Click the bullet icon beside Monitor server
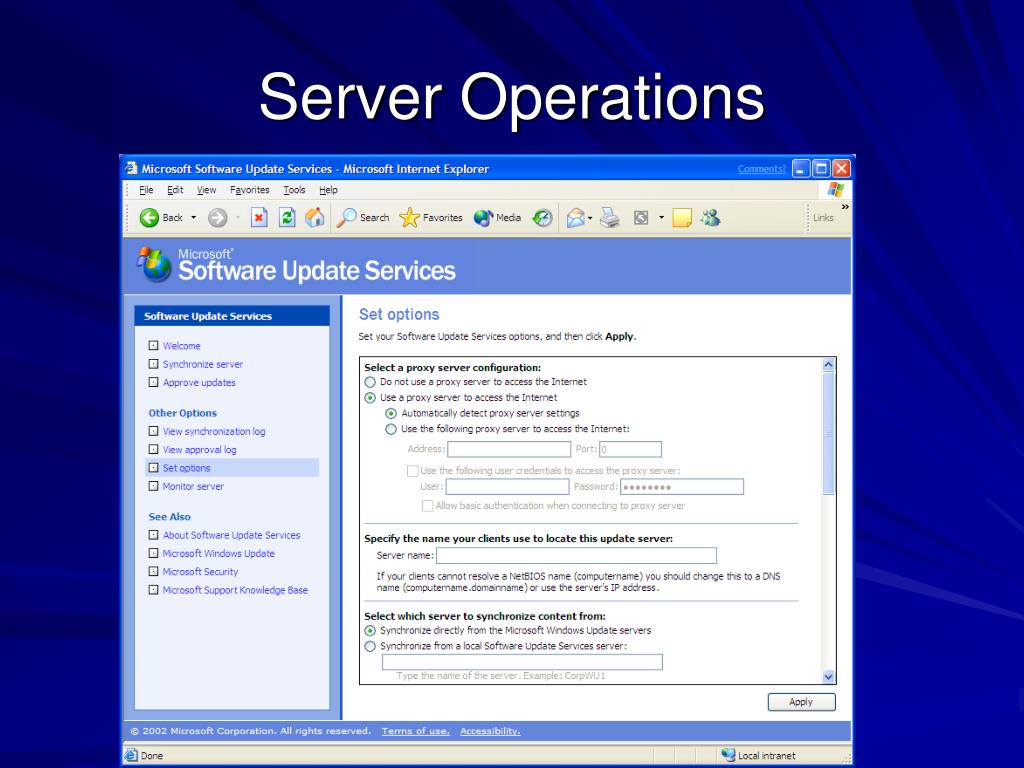The image size is (1024, 768). pyautogui.click(x=153, y=486)
